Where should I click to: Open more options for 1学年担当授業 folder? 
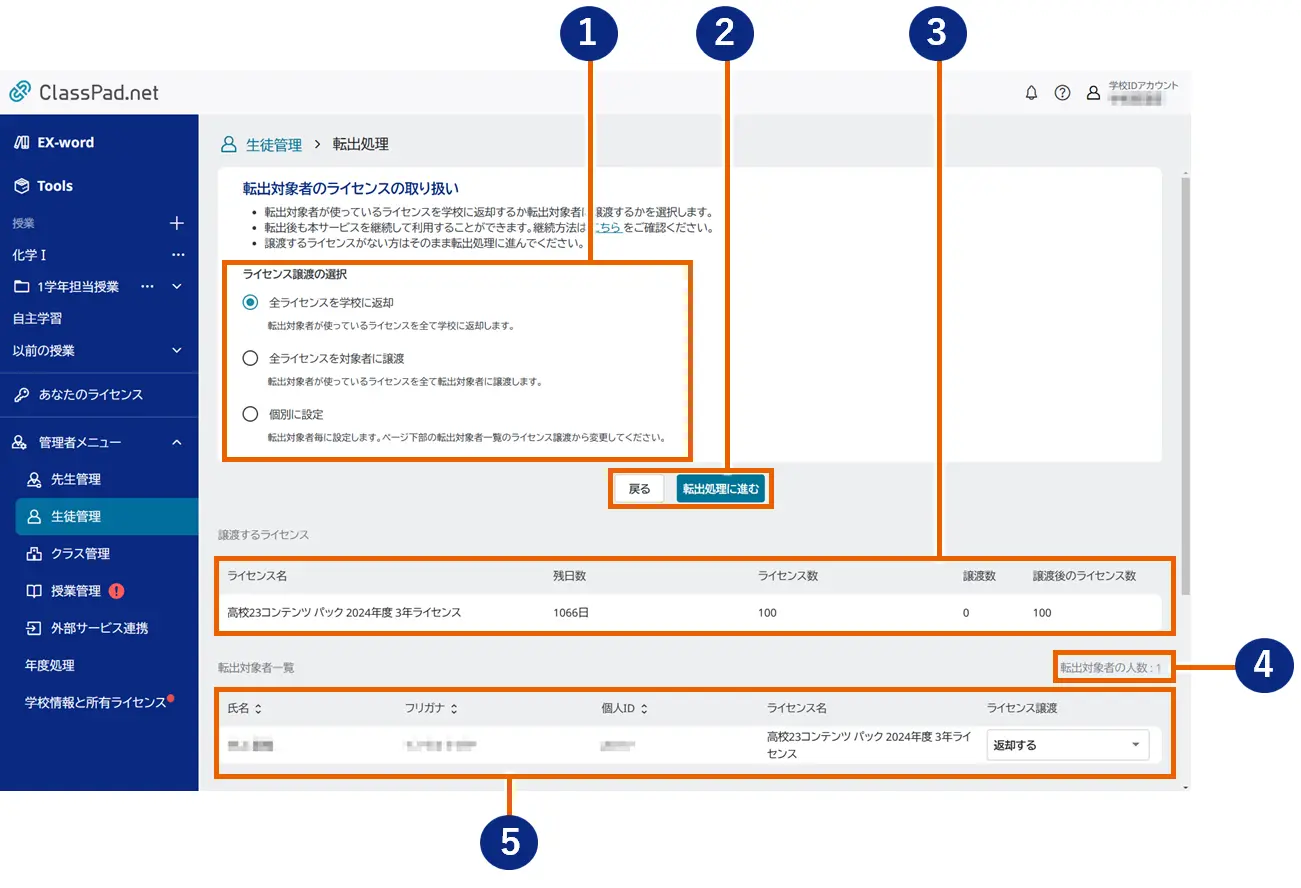148,287
